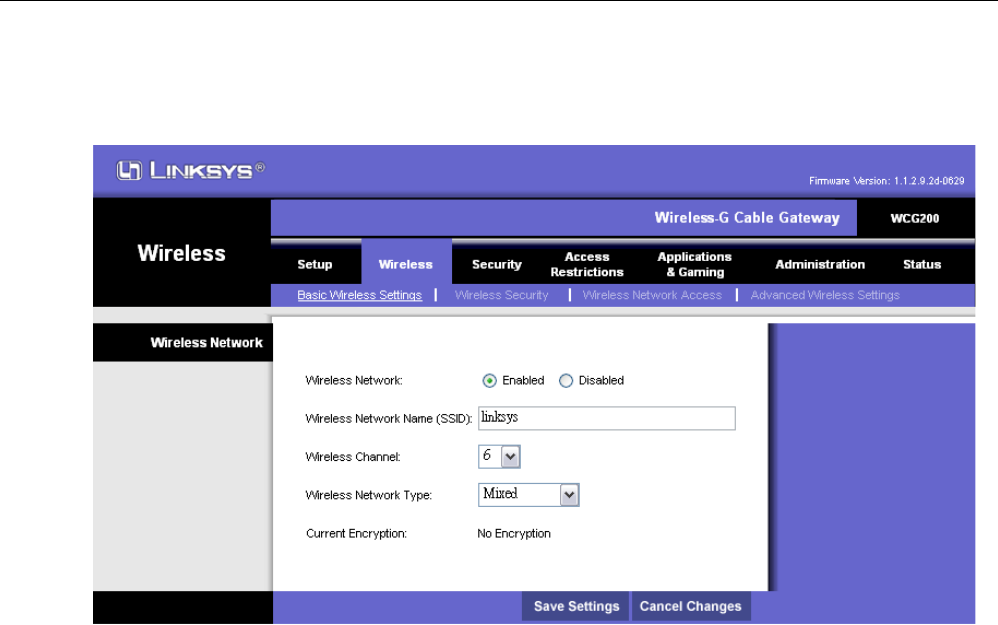Screen dimensions: 998x625
Task: Go to Wireless Network Access subpage
Action: point(652,295)
